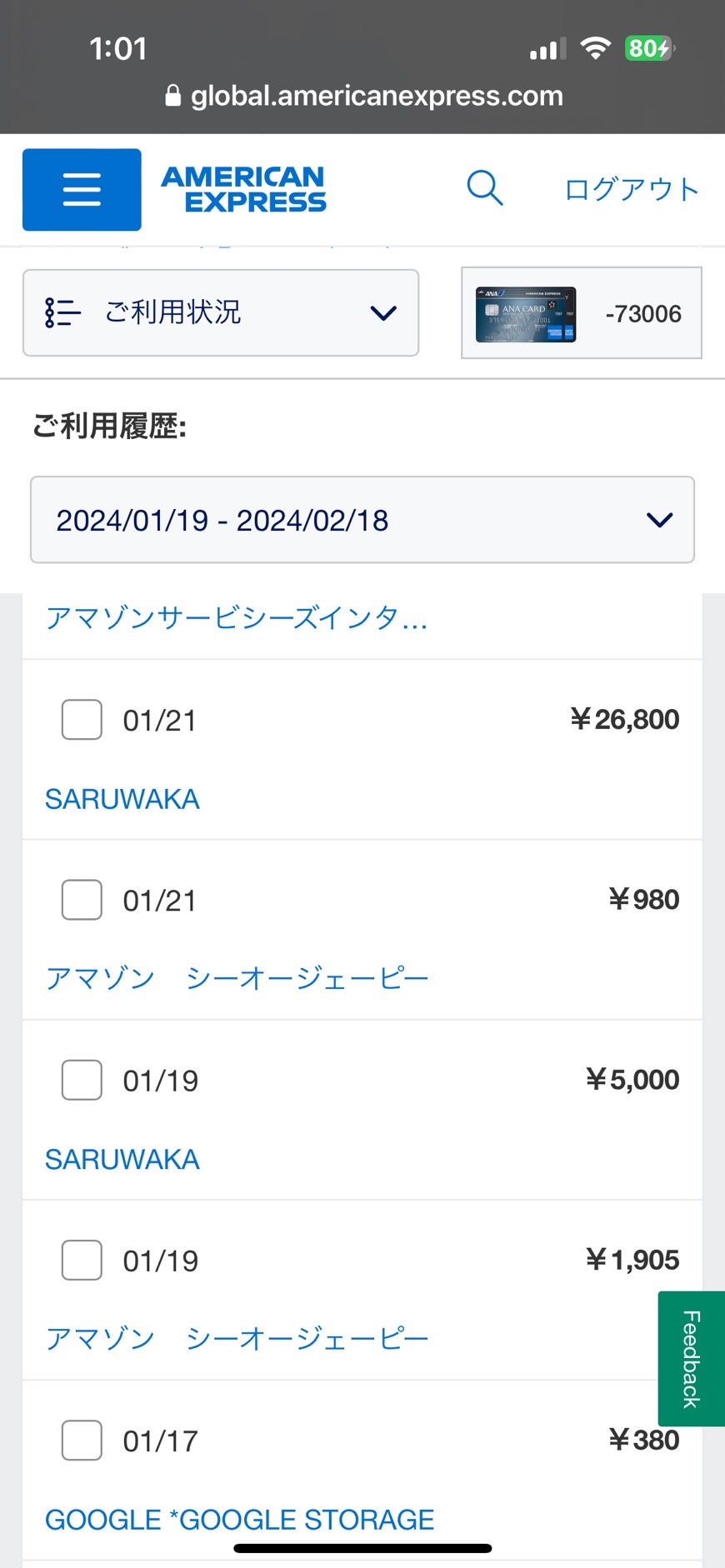Open the hamburger navigation menu

click(x=82, y=189)
